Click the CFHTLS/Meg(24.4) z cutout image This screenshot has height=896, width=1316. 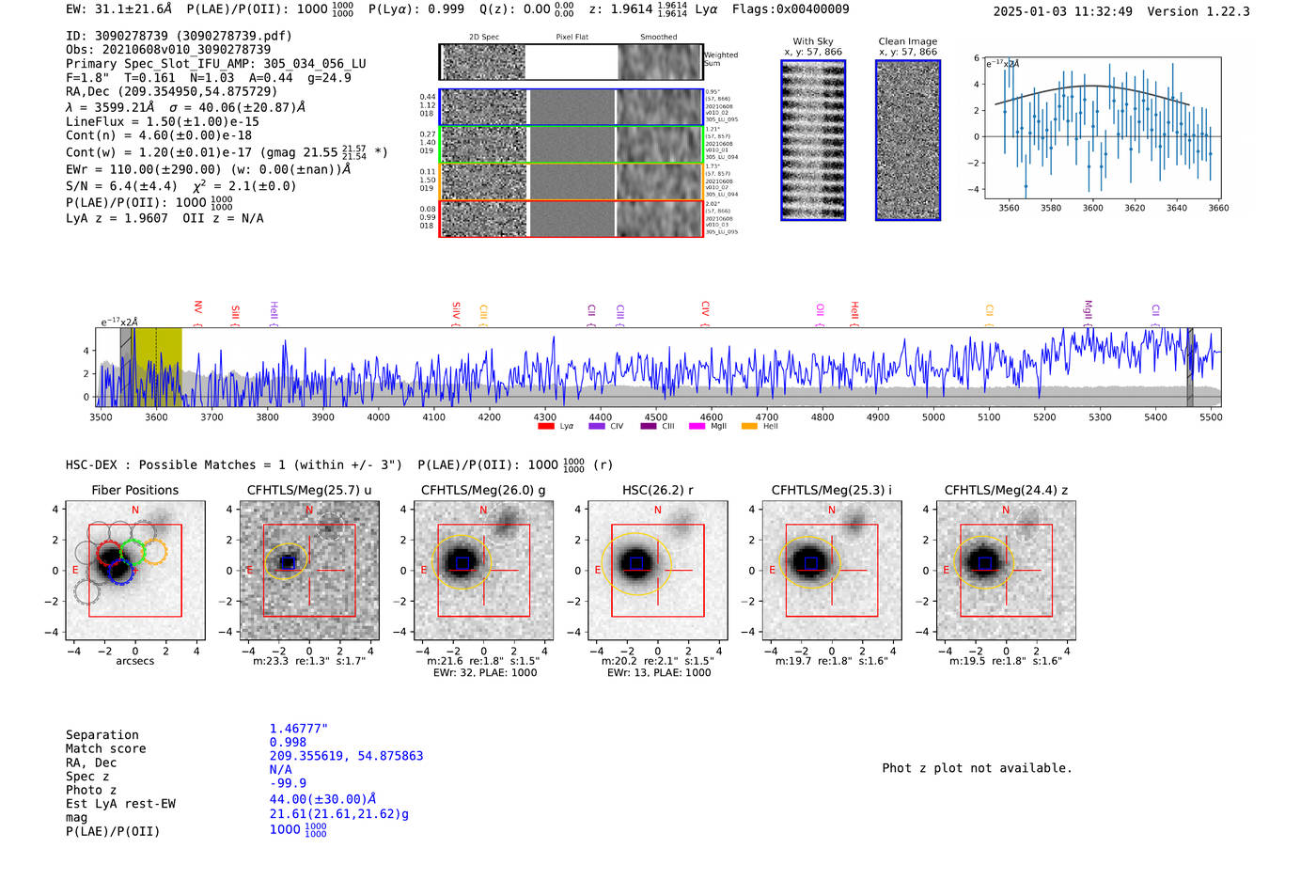click(1006, 571)
